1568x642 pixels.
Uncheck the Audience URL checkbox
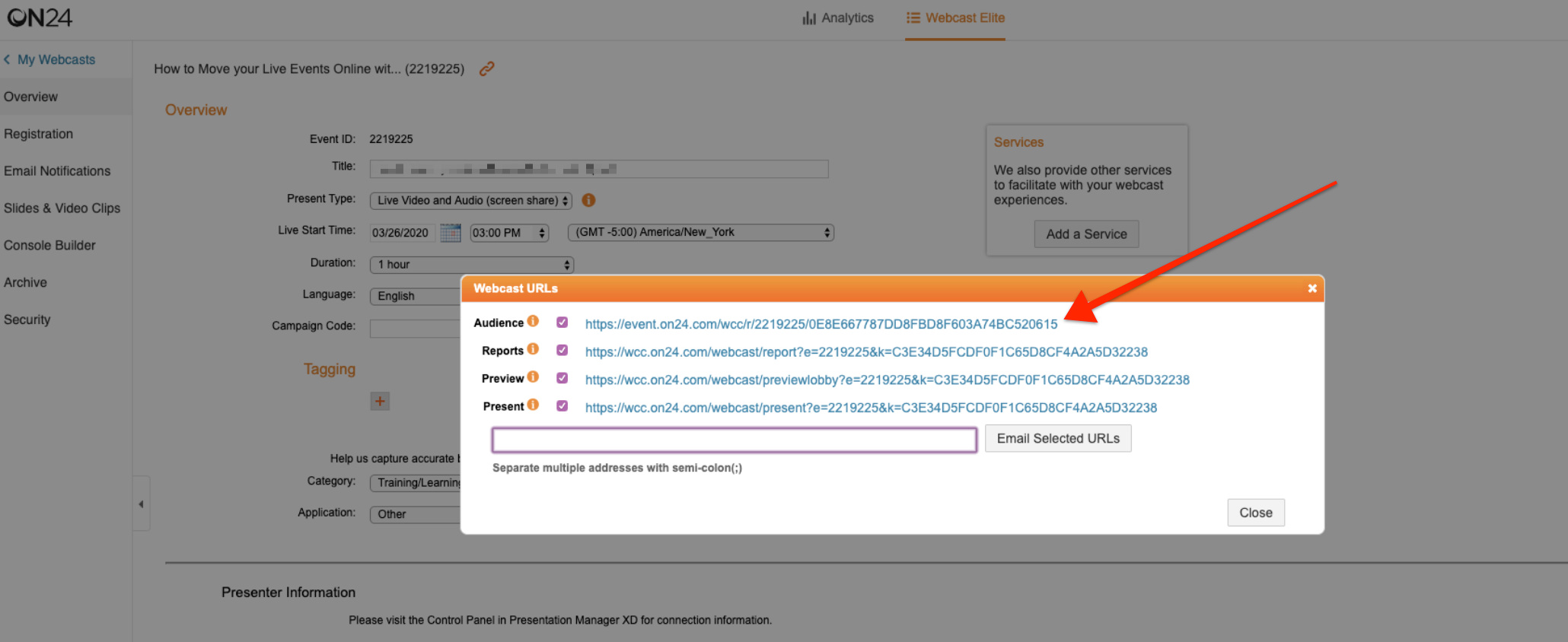tap(562, 323)
